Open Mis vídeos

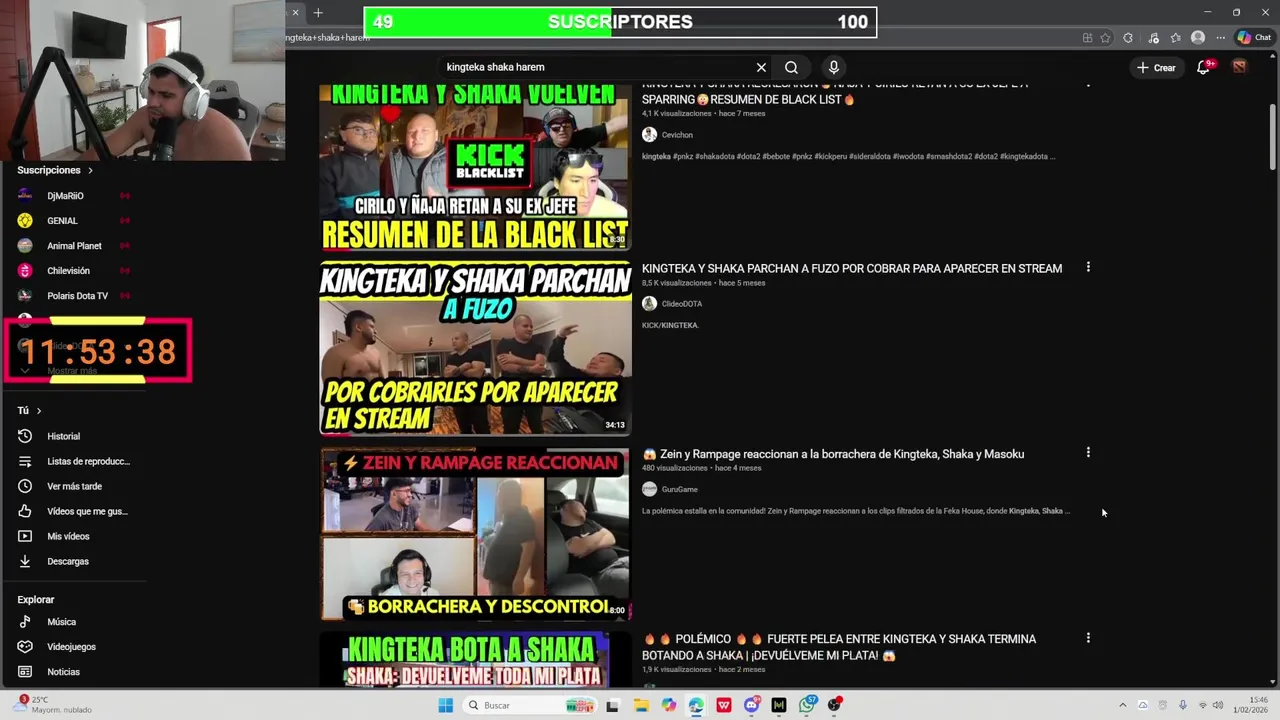tap(75, 536)
